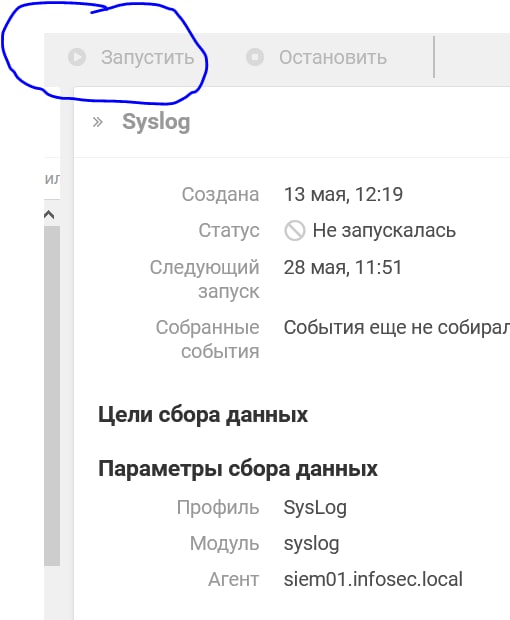Click the Создана field label
The width and height of the screenshot is (510, 620).
point(221,195)
